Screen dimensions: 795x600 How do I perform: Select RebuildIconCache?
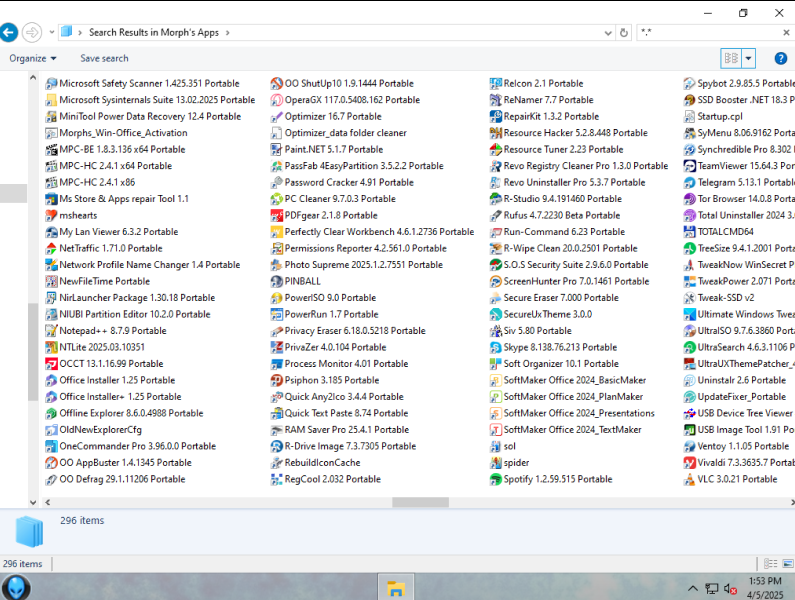pyautogui.click(x=315, y=463)
